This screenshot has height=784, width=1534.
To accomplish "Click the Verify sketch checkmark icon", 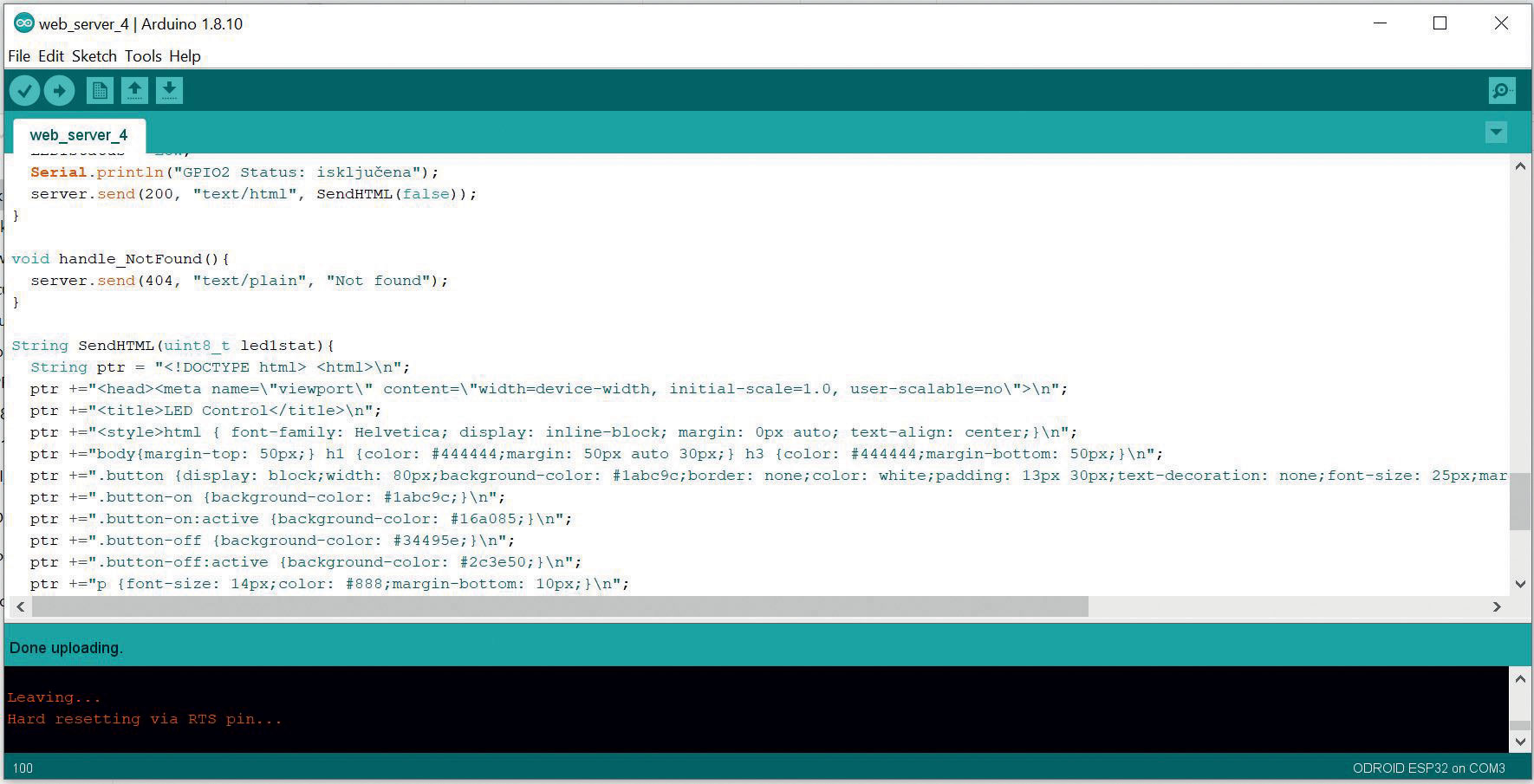I will (25, 90).
